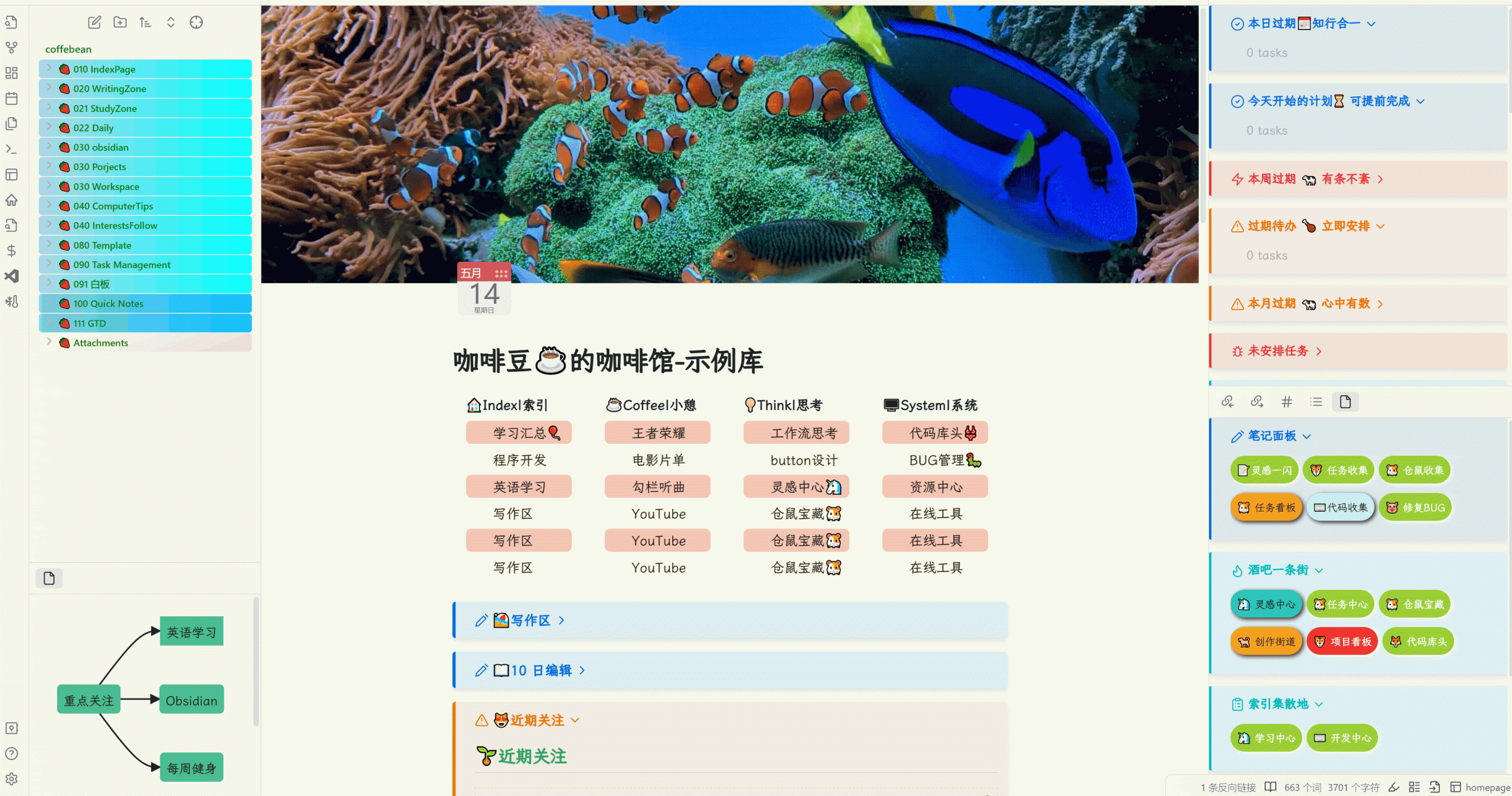Screen dimensions: 1512x796
Task: Expand the 本周过期 有条不紊 callout
Action: [x=1380, y=179]
